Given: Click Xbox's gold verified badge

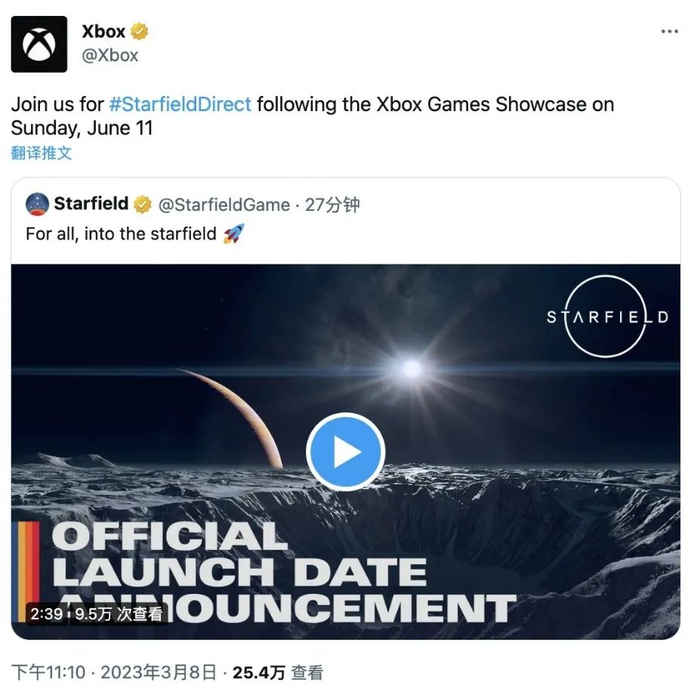Looking at the screenshot, I should coord(140,31).
